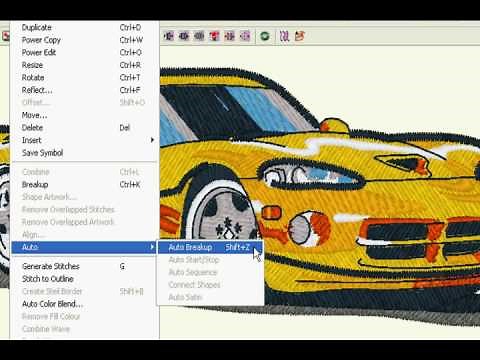Select Power Copy menu entry
Viewport: 480px width, 360px height.
click(x=84, y=40)
